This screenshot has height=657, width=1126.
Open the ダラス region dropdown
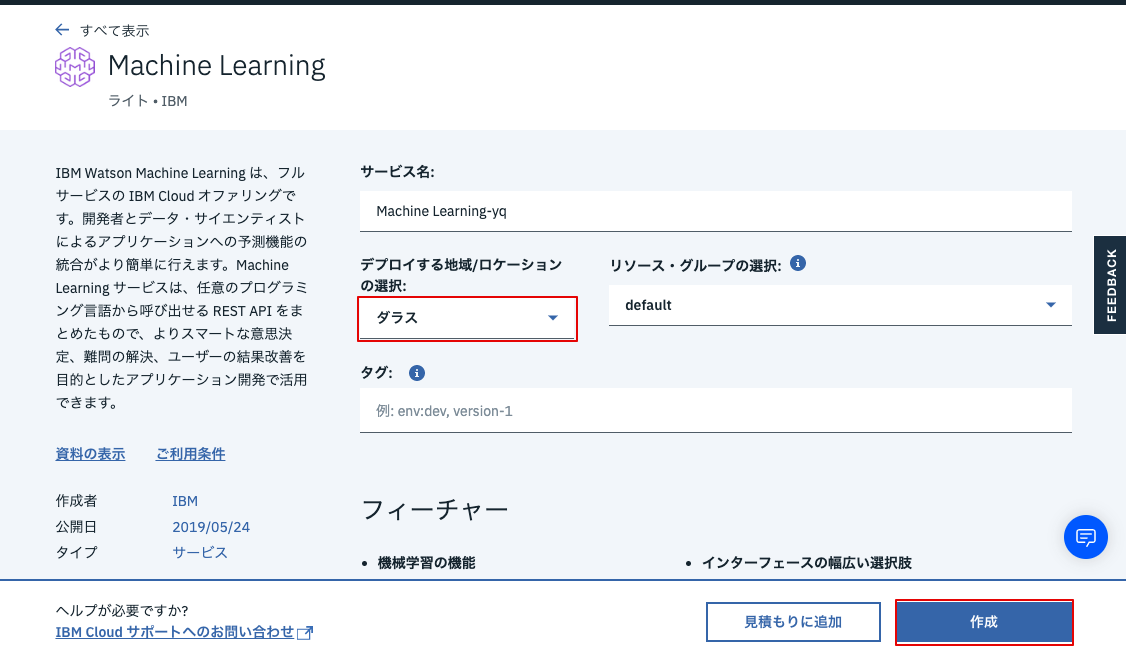pyautogui.click(x=467, y=318)
